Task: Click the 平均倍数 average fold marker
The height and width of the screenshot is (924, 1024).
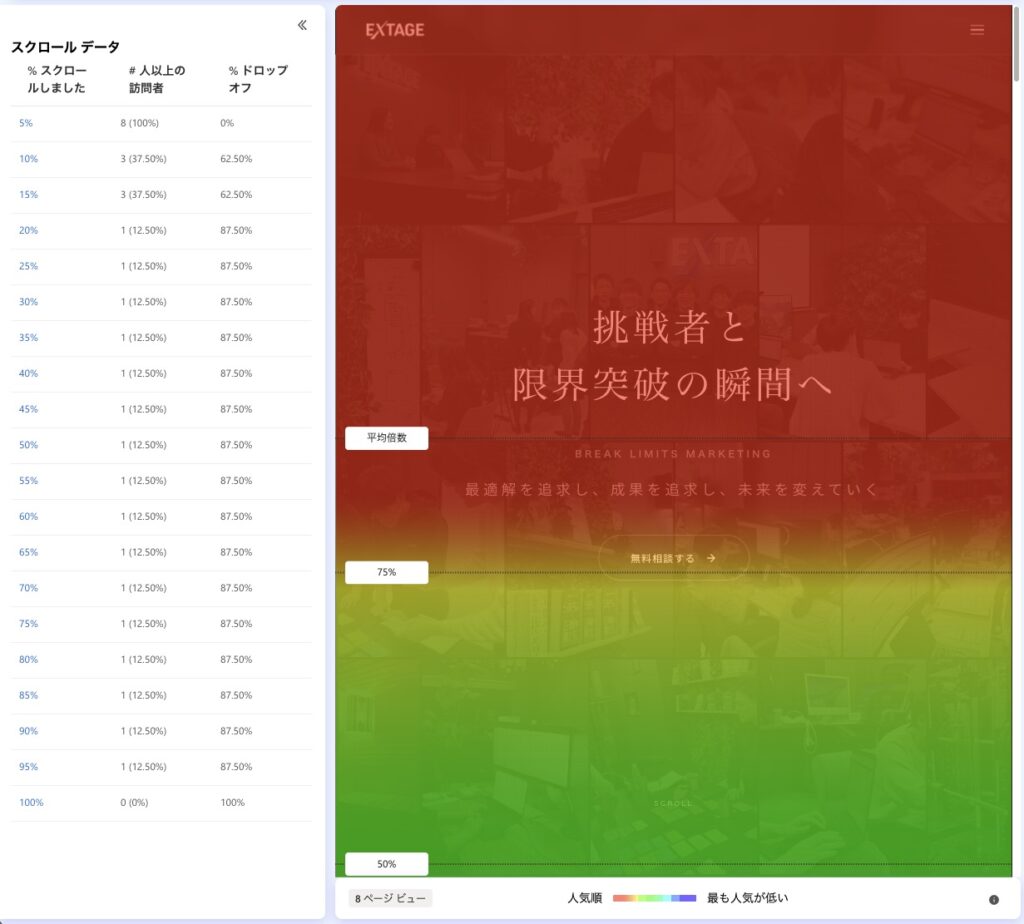Action: pos(386,438)
